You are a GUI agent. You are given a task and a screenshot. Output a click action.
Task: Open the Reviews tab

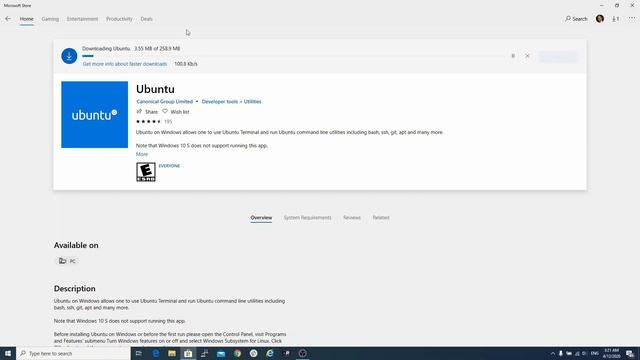pyautogui.click(x=352, y=218)
